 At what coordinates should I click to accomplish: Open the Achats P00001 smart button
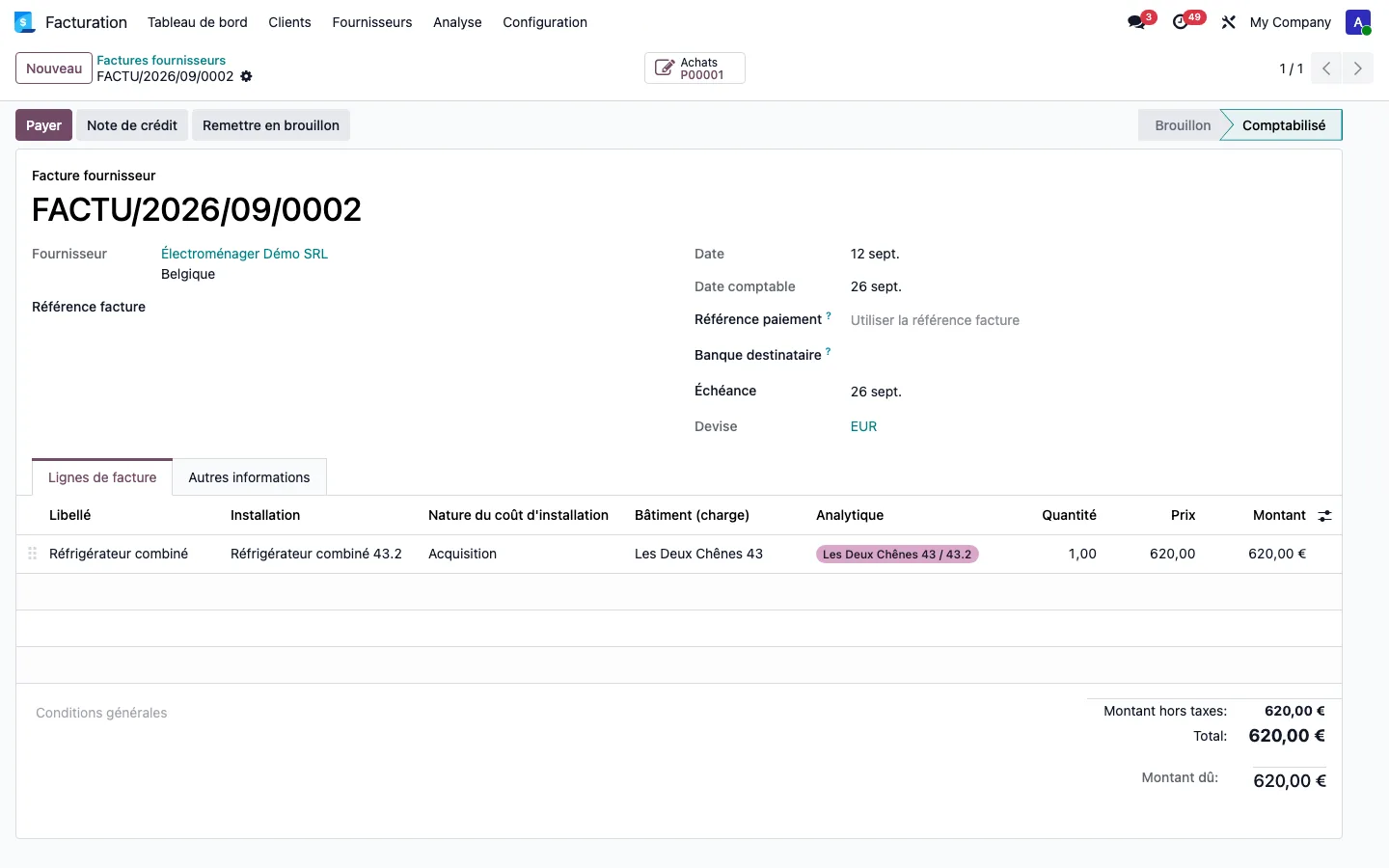click(694, 68)
